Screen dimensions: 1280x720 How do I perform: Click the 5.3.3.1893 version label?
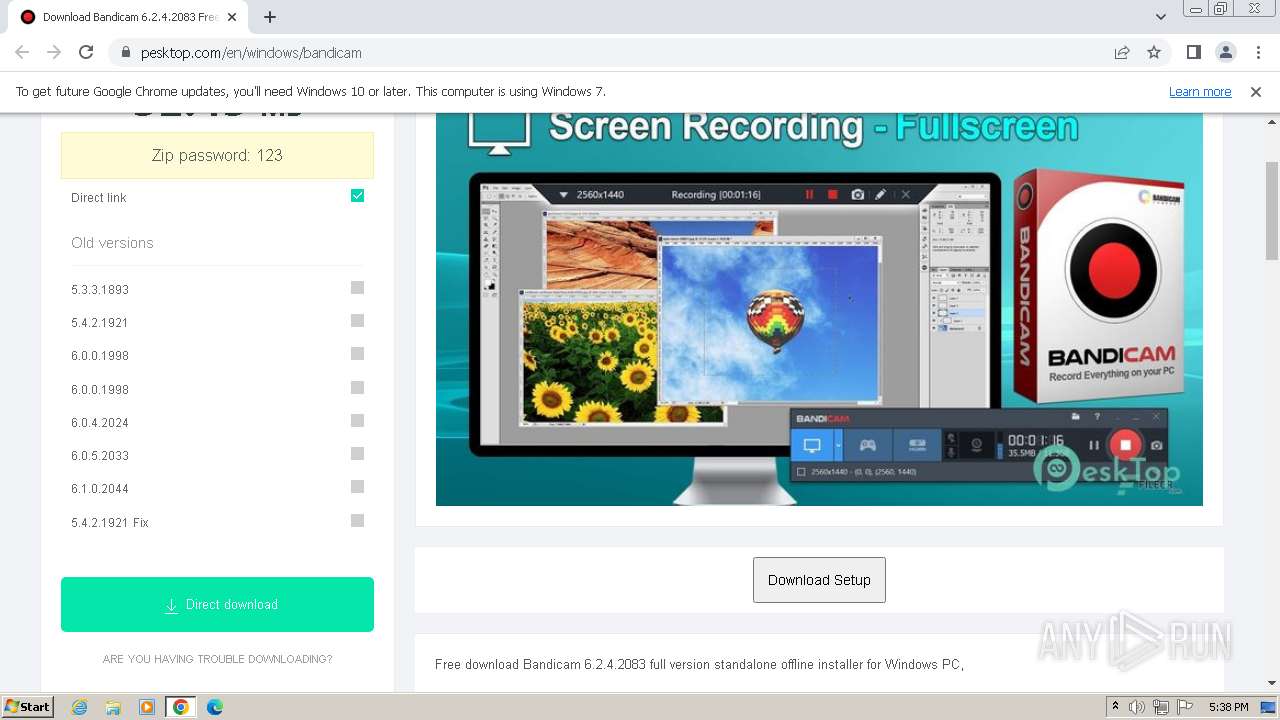(100, 290)
